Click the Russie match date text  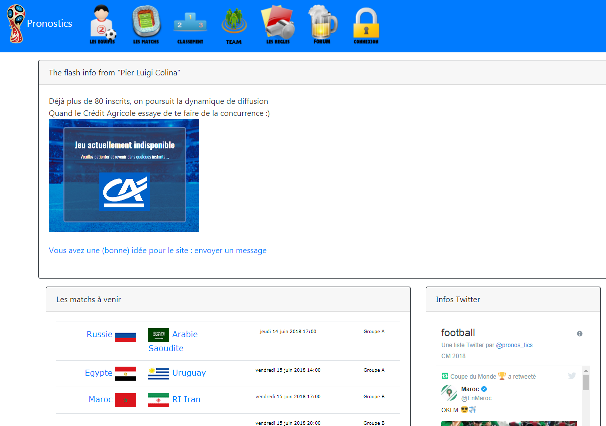[288, 331]
